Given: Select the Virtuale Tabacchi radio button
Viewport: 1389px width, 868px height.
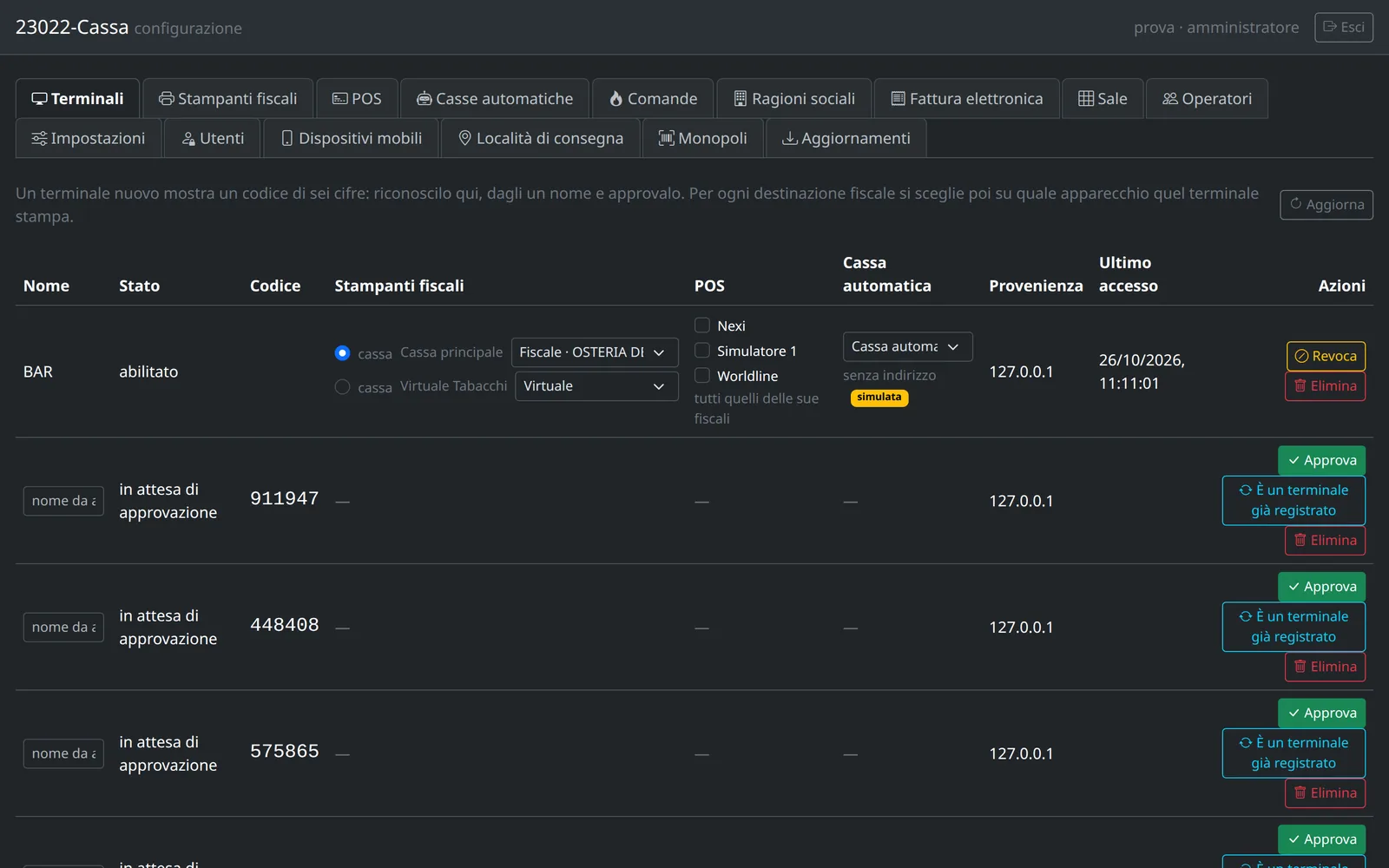Looking at the screenshot, I should coord(342,387).
